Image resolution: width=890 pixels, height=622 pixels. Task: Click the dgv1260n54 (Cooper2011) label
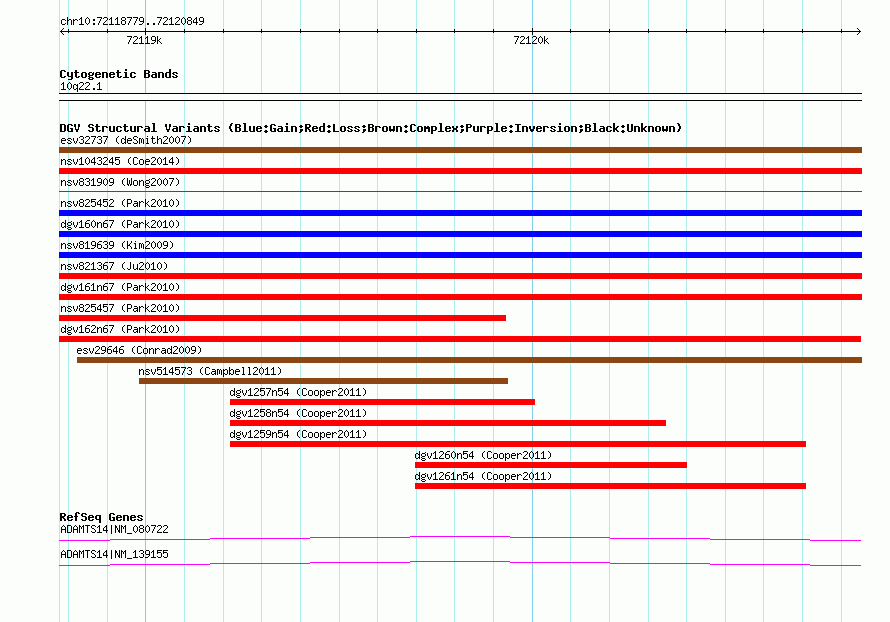click(x=483, y=455)
